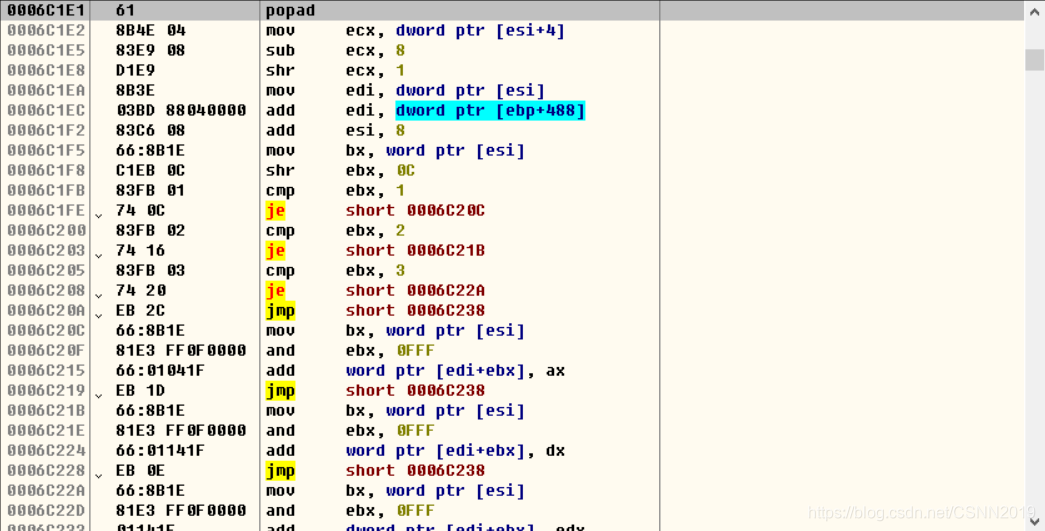Select instruction add esi, 8
The image size is (1045, 531).
pos(335,131)
